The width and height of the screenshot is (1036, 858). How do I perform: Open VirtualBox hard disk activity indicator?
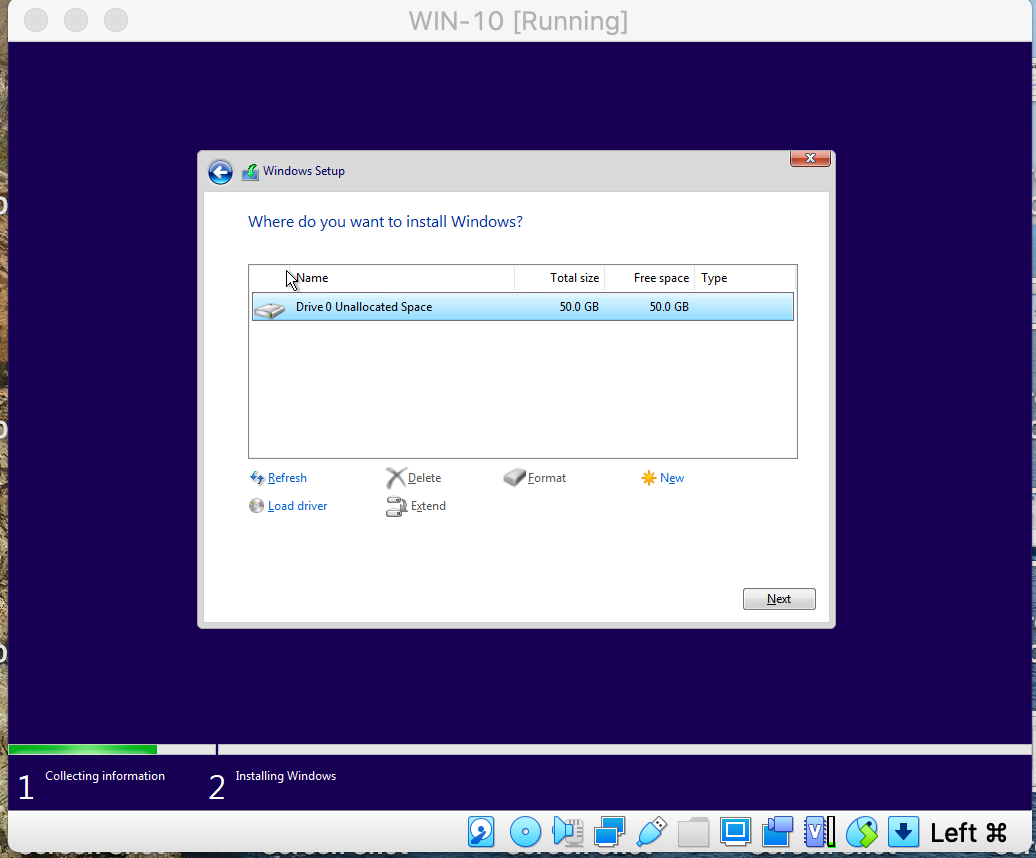481,832
